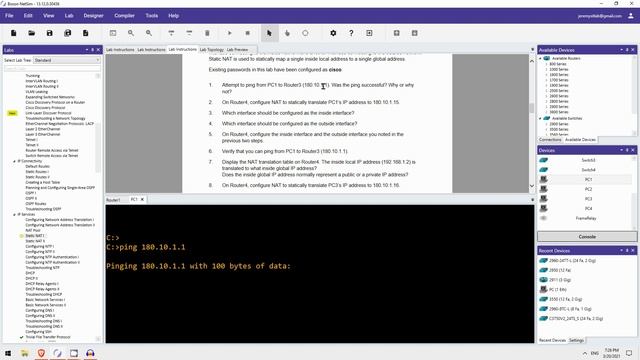This screenshot has width=640, height=360.
Task: Open File menu
Action: [9, 16]
